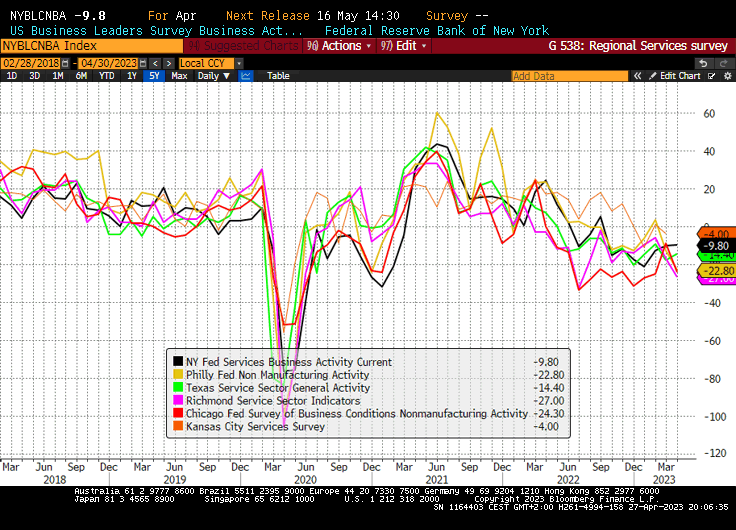Screen dimensions: 736x530
Task: Click 'Texas Service Sector General Activity' legend label
Action: (278, 388)
